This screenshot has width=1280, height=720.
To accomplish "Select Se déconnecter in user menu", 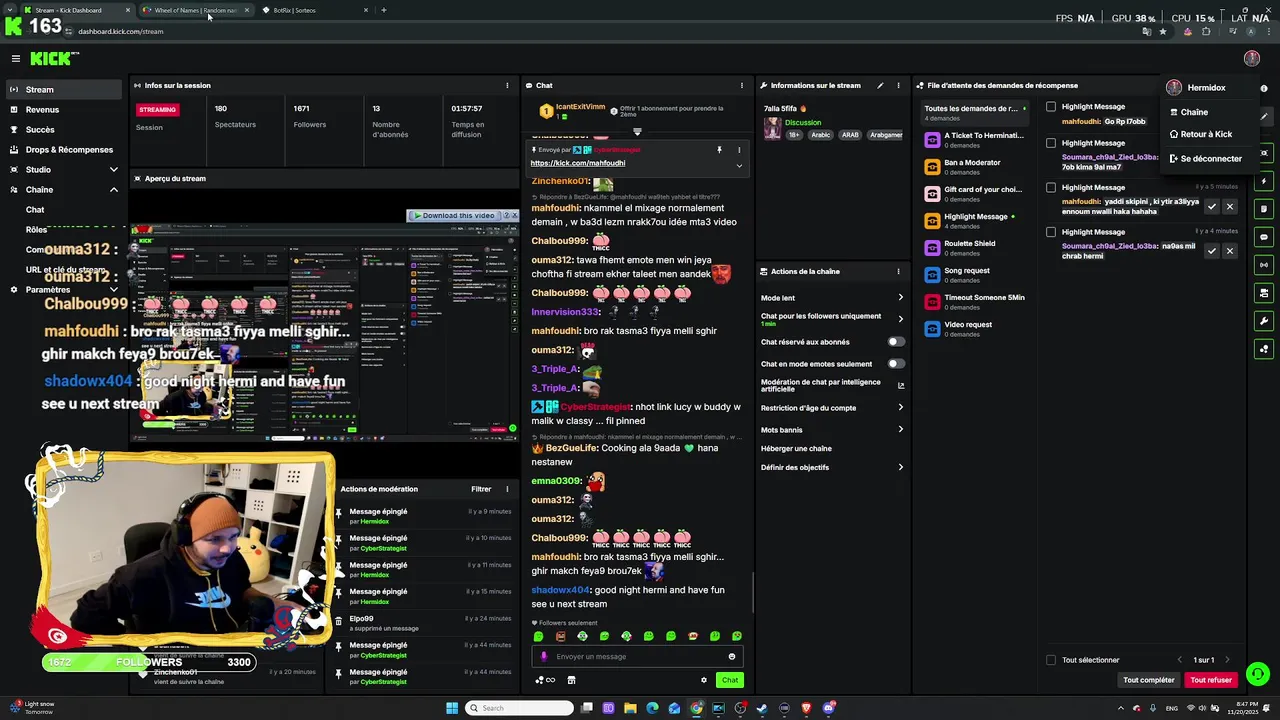I will coord(1205,159).
